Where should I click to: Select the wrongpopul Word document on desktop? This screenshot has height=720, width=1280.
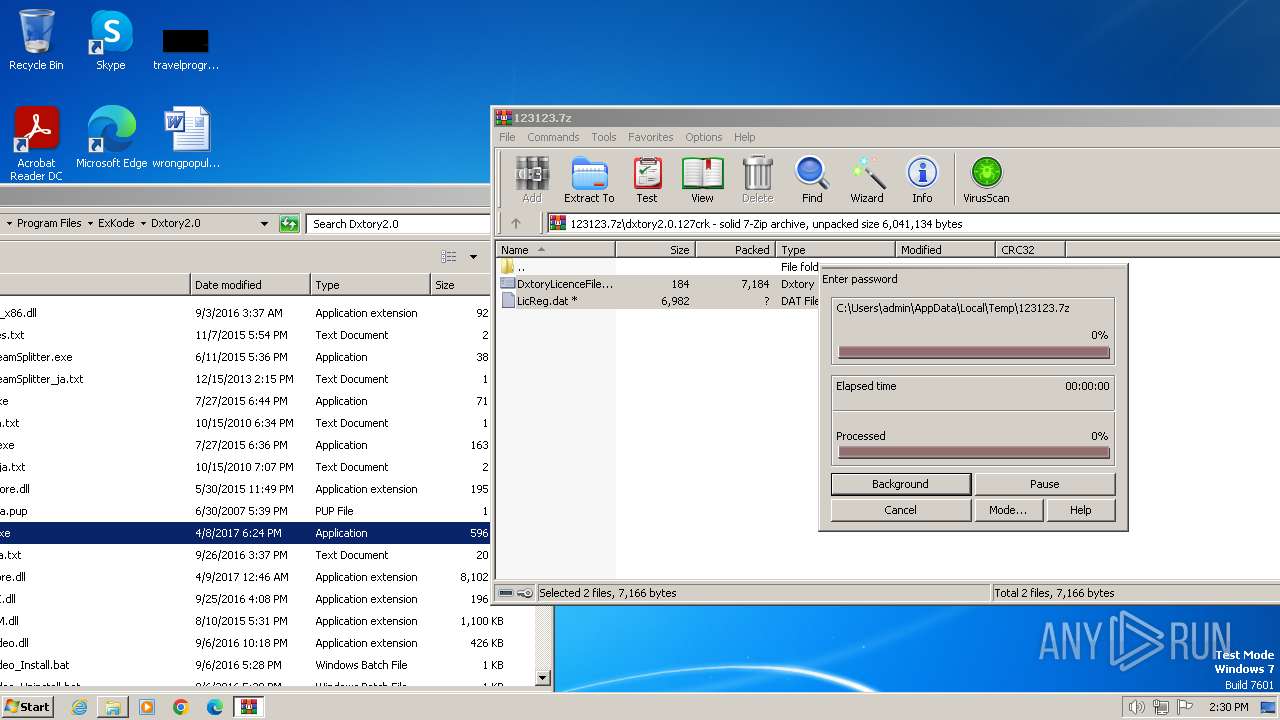click(x=186, y=138)
